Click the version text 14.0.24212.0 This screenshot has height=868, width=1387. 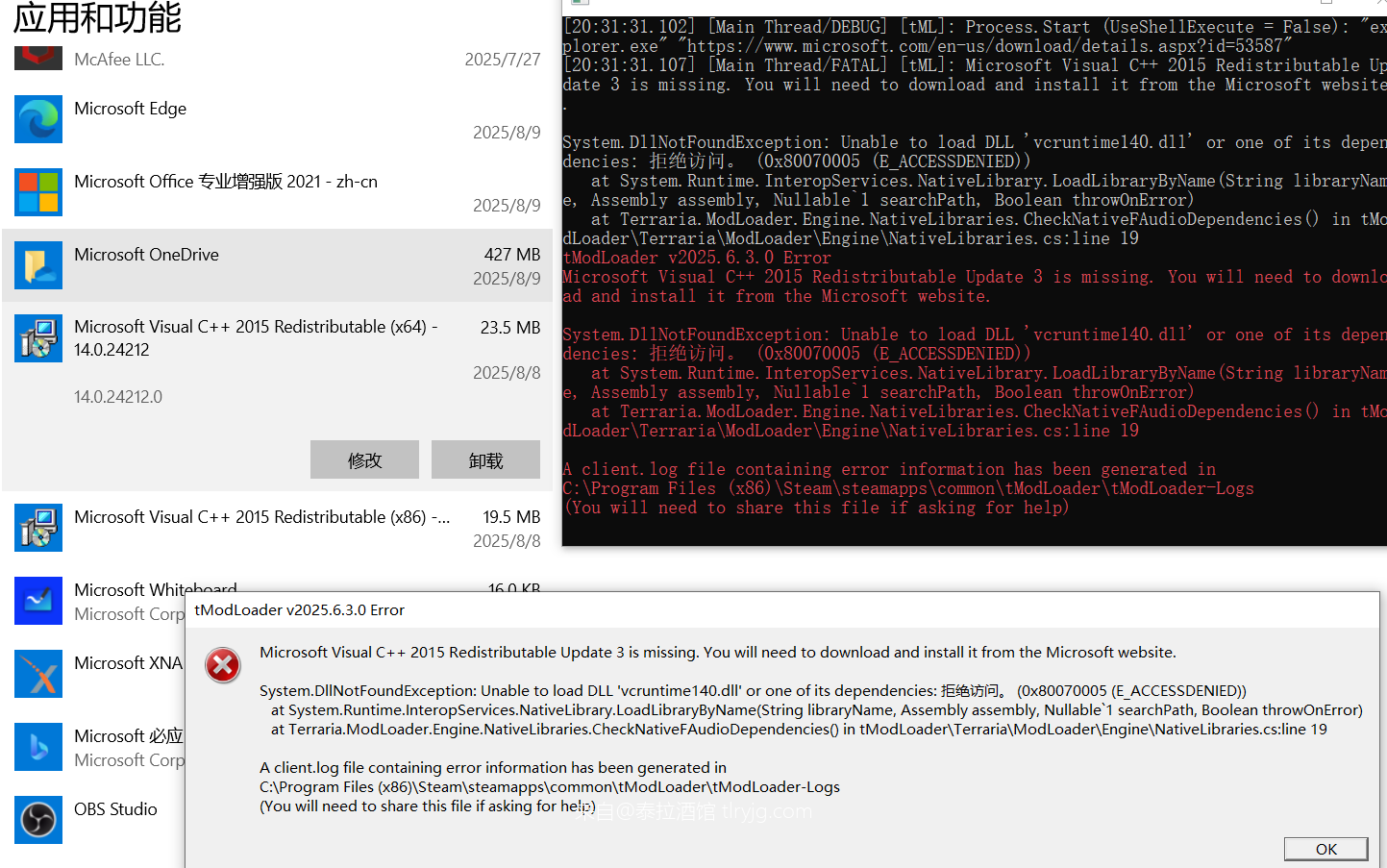point(118,397)
